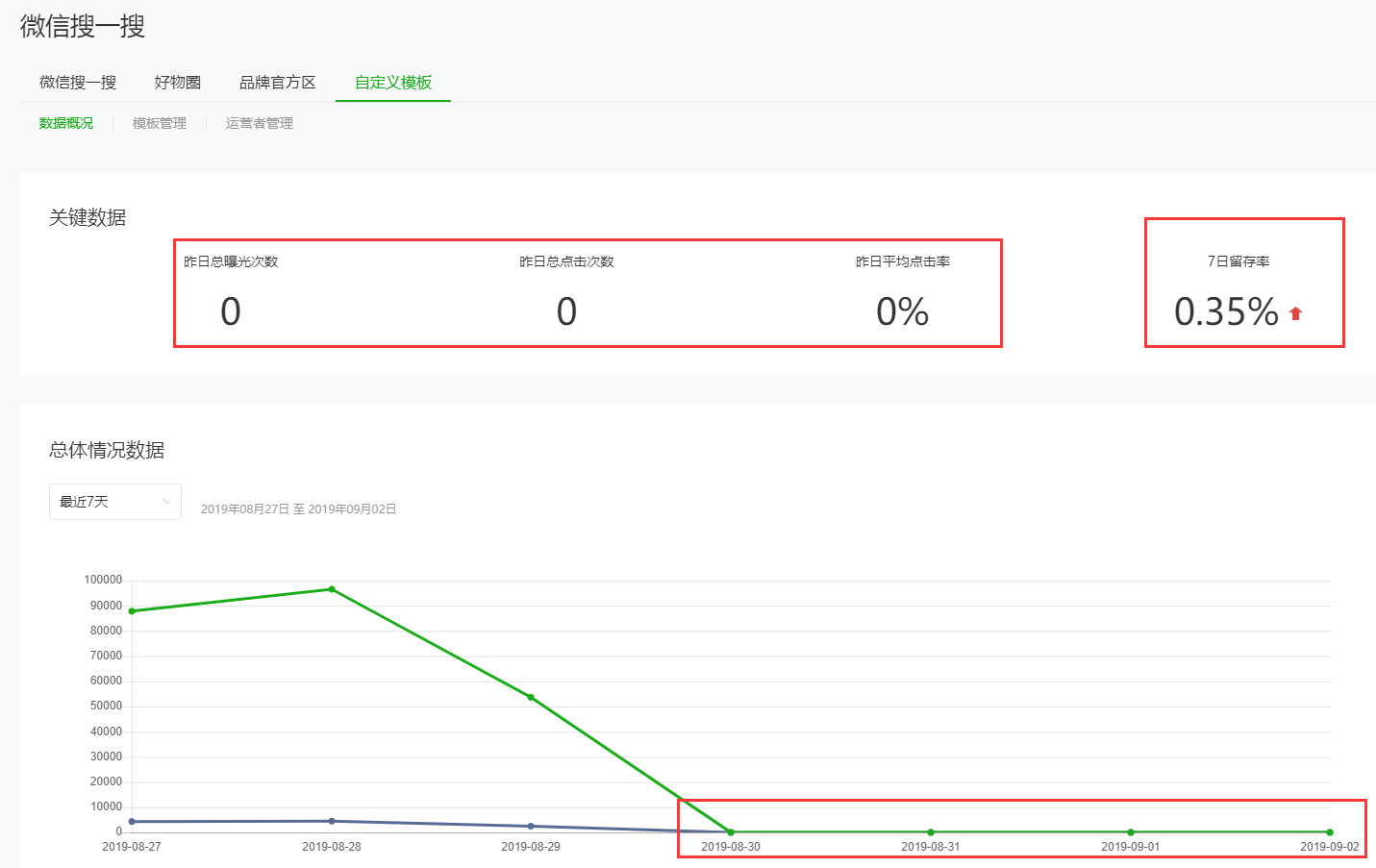Select the blue data point on 2019-08-28

pyautogui.click(x=332, y=821)
